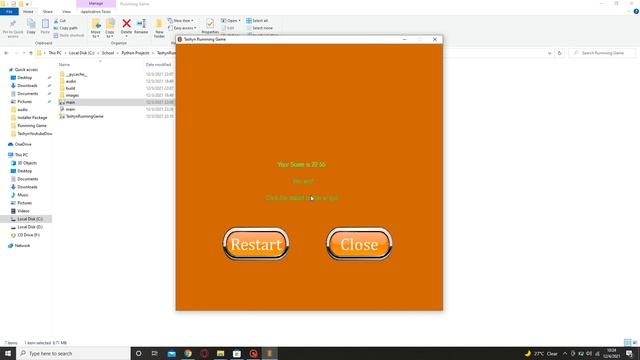Open the Application Tools tab
This screenshot has width=640, height=360.
coord(96,12)
